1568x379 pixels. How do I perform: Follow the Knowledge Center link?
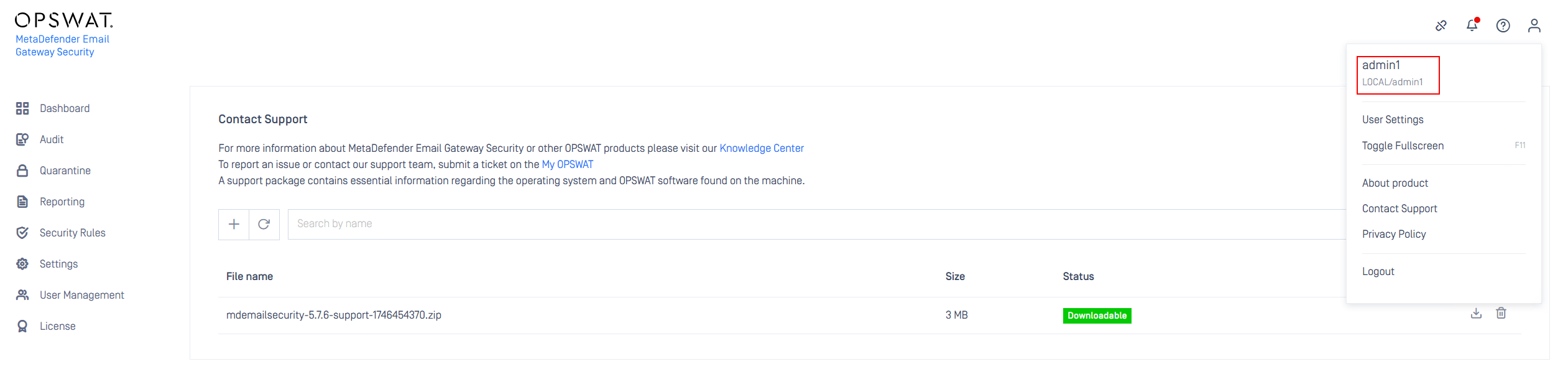coord(762,148)
